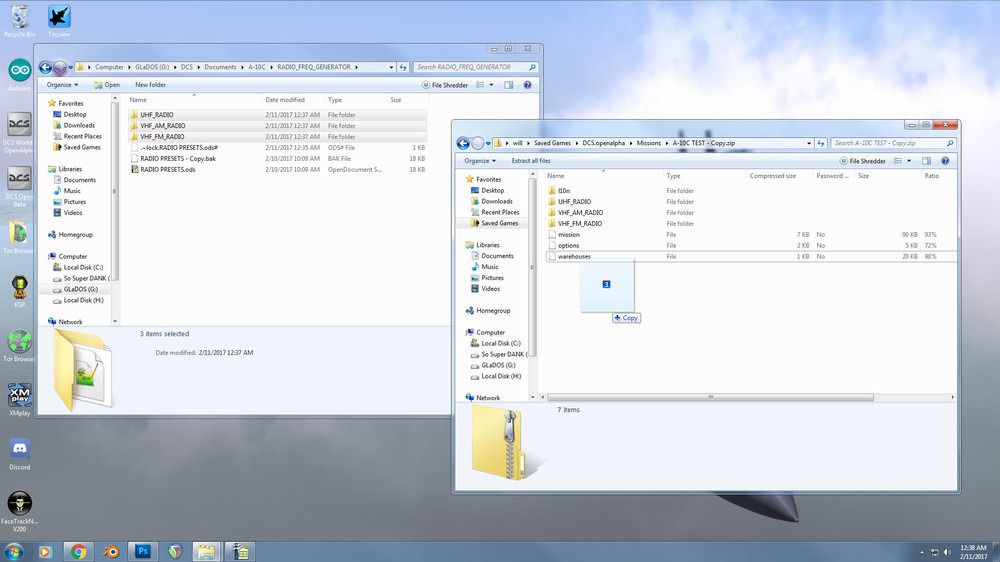Select GLaDOS (G:) drive in left window sidebar
Screen dimensions: 1000x562
coord(80,289)
